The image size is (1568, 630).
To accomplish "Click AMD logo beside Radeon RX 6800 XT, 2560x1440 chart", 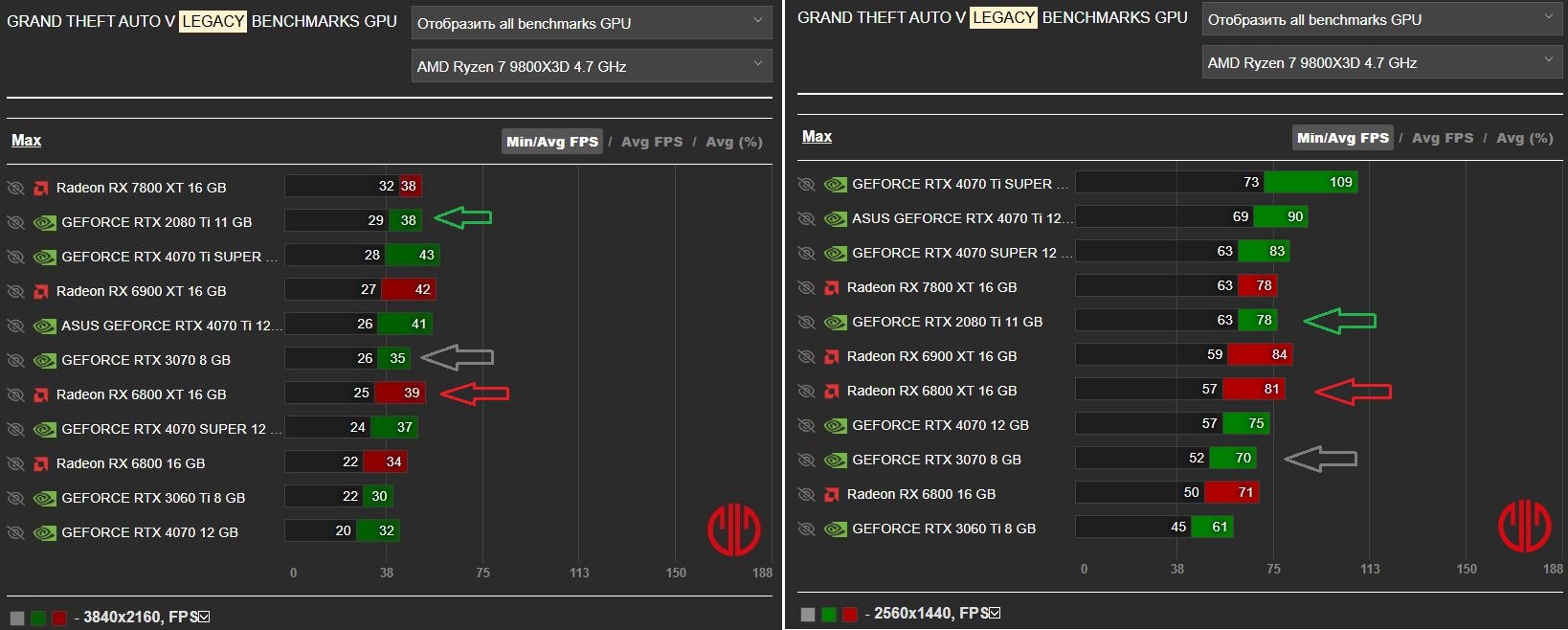I will click(832, 391).
